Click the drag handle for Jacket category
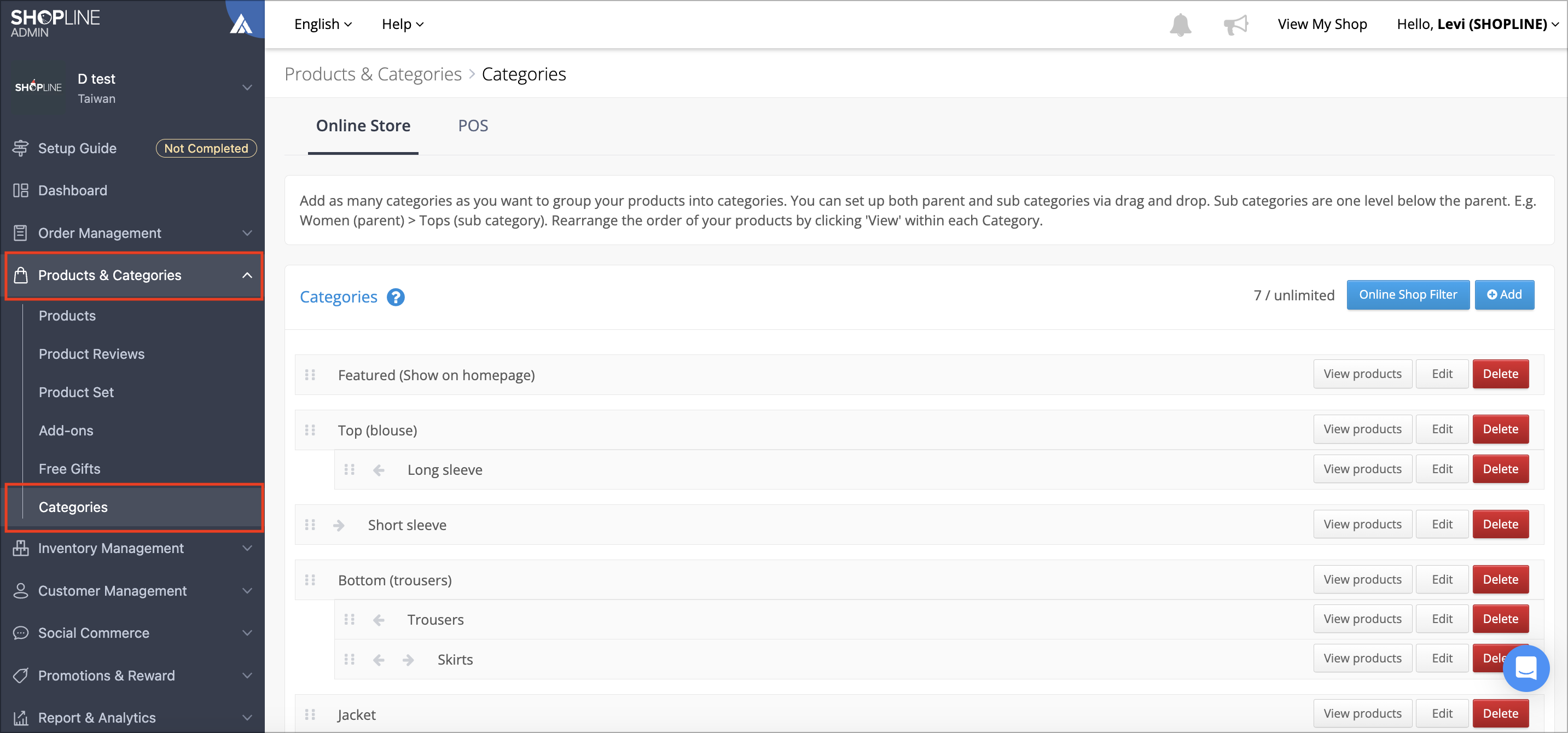 coord(310,715)
